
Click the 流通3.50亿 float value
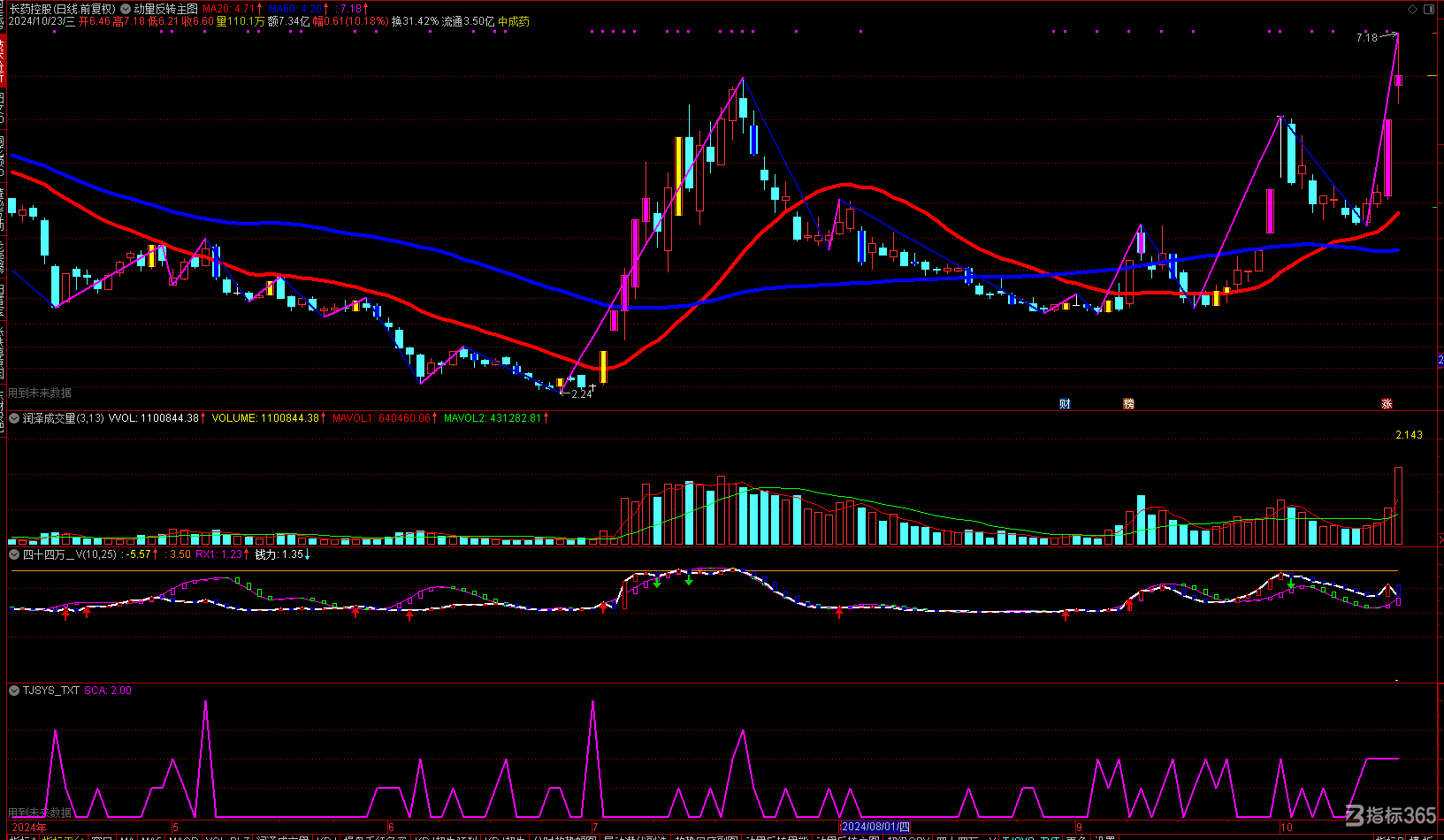point(468,21)
